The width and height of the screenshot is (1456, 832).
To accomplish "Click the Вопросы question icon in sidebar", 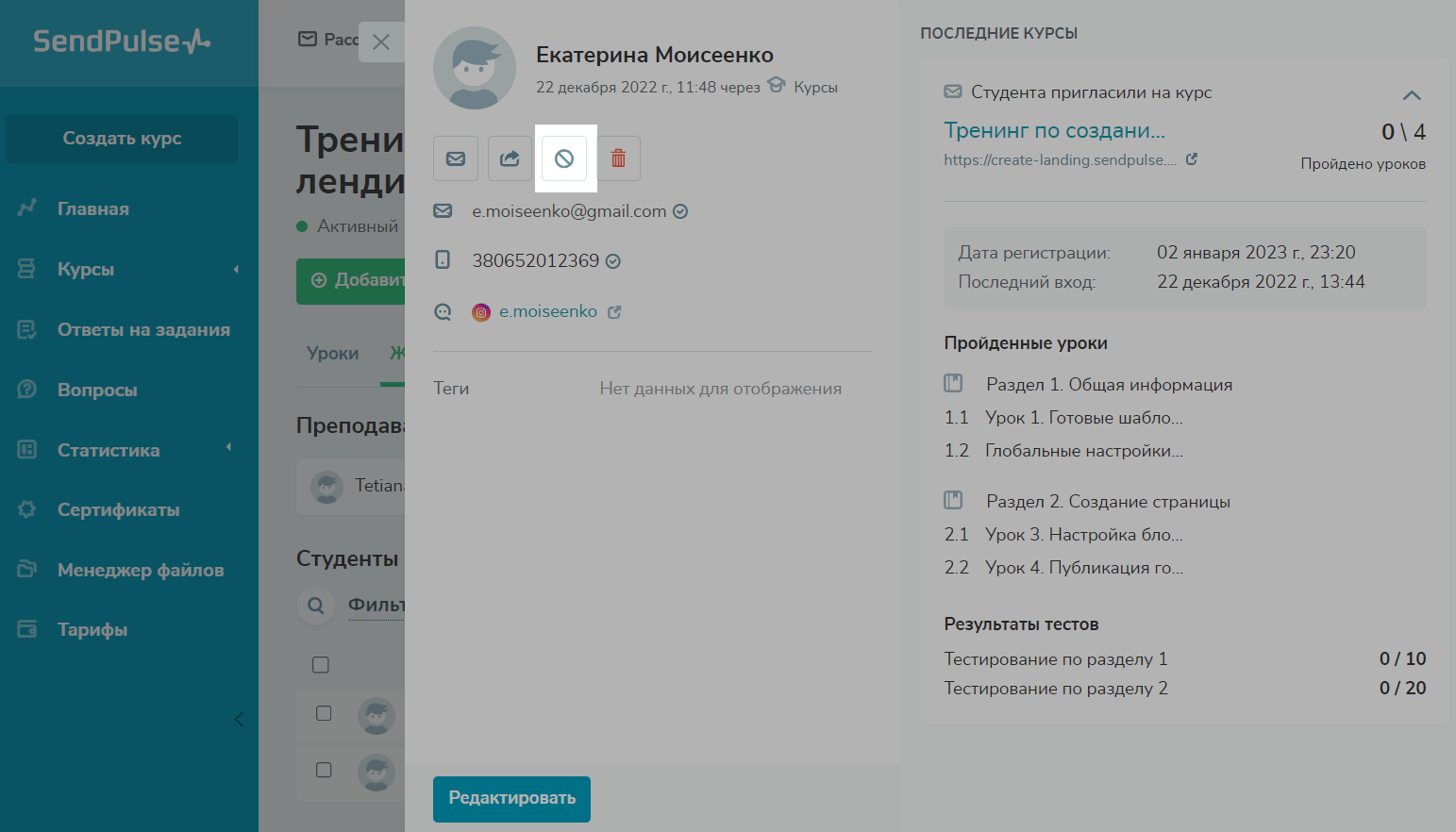I will coord(27,389).
